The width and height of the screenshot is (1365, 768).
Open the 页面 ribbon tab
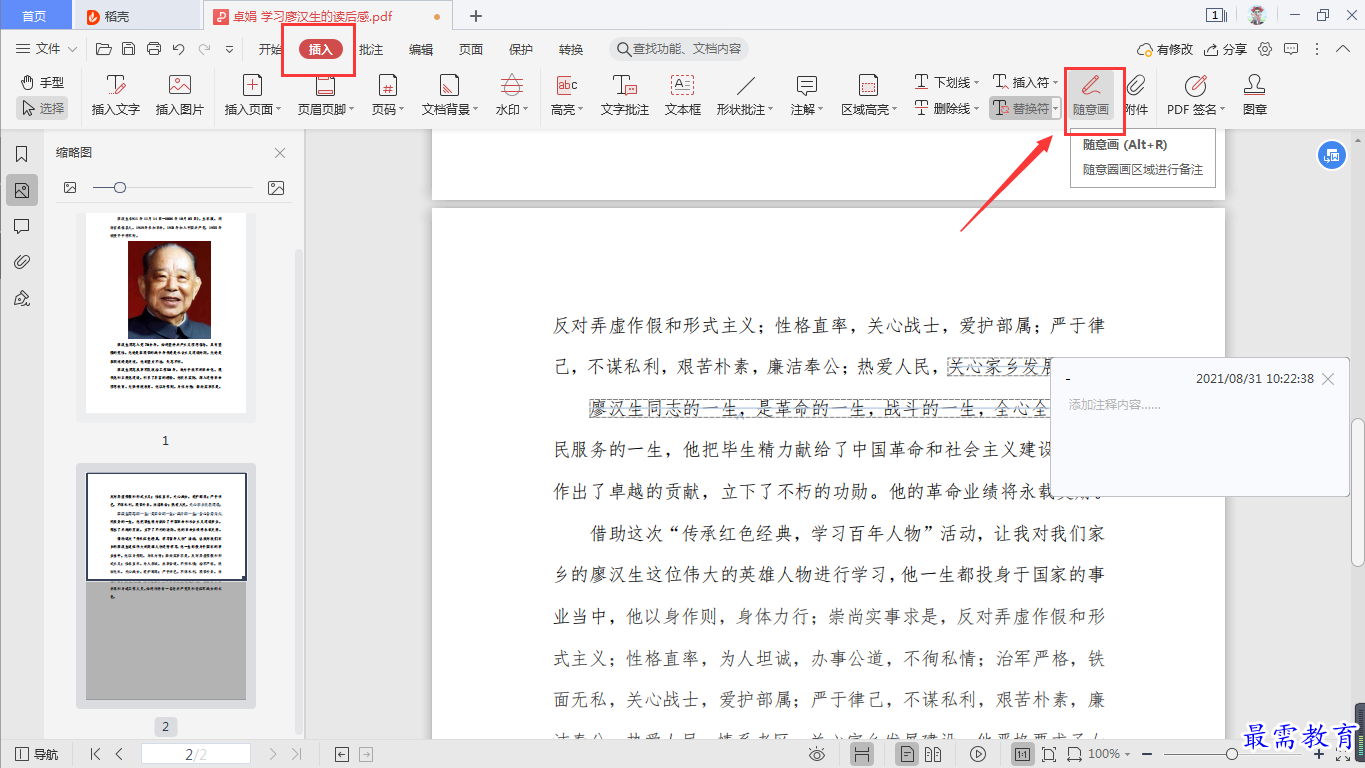coord(471,49)
